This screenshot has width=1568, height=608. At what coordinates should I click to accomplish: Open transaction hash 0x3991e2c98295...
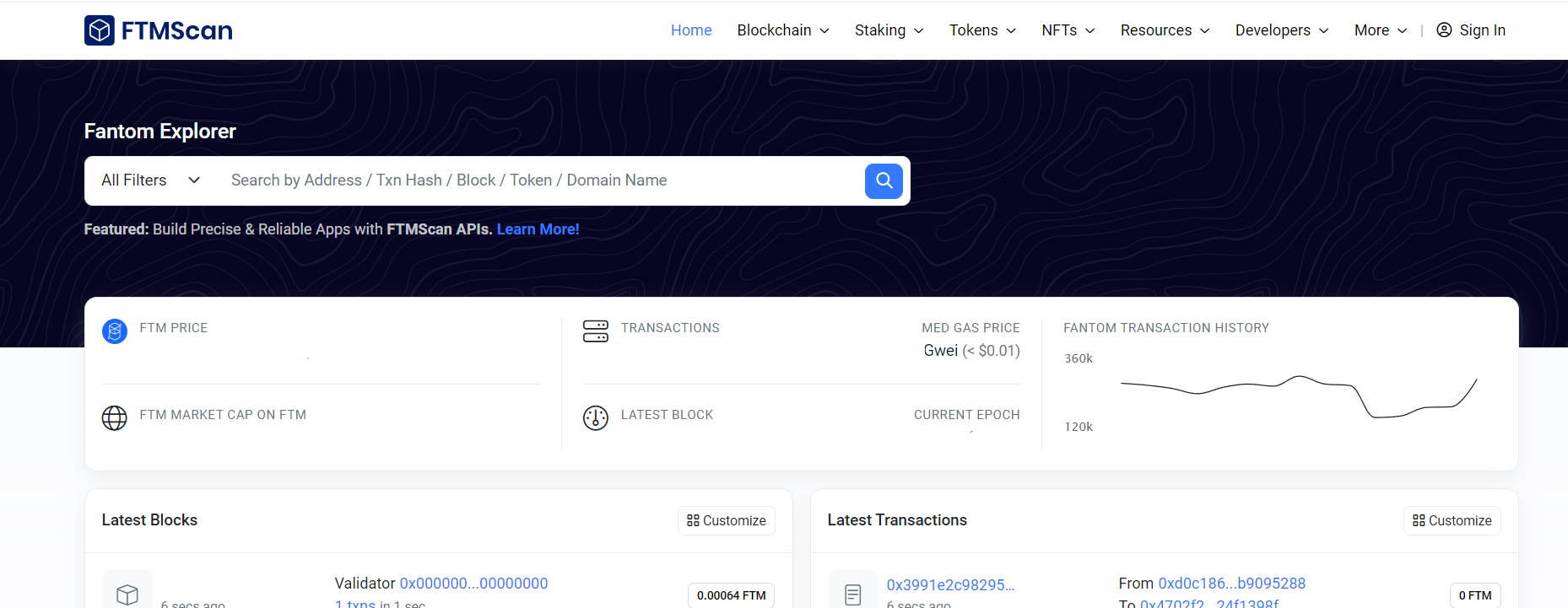click(x=950, y=585)
